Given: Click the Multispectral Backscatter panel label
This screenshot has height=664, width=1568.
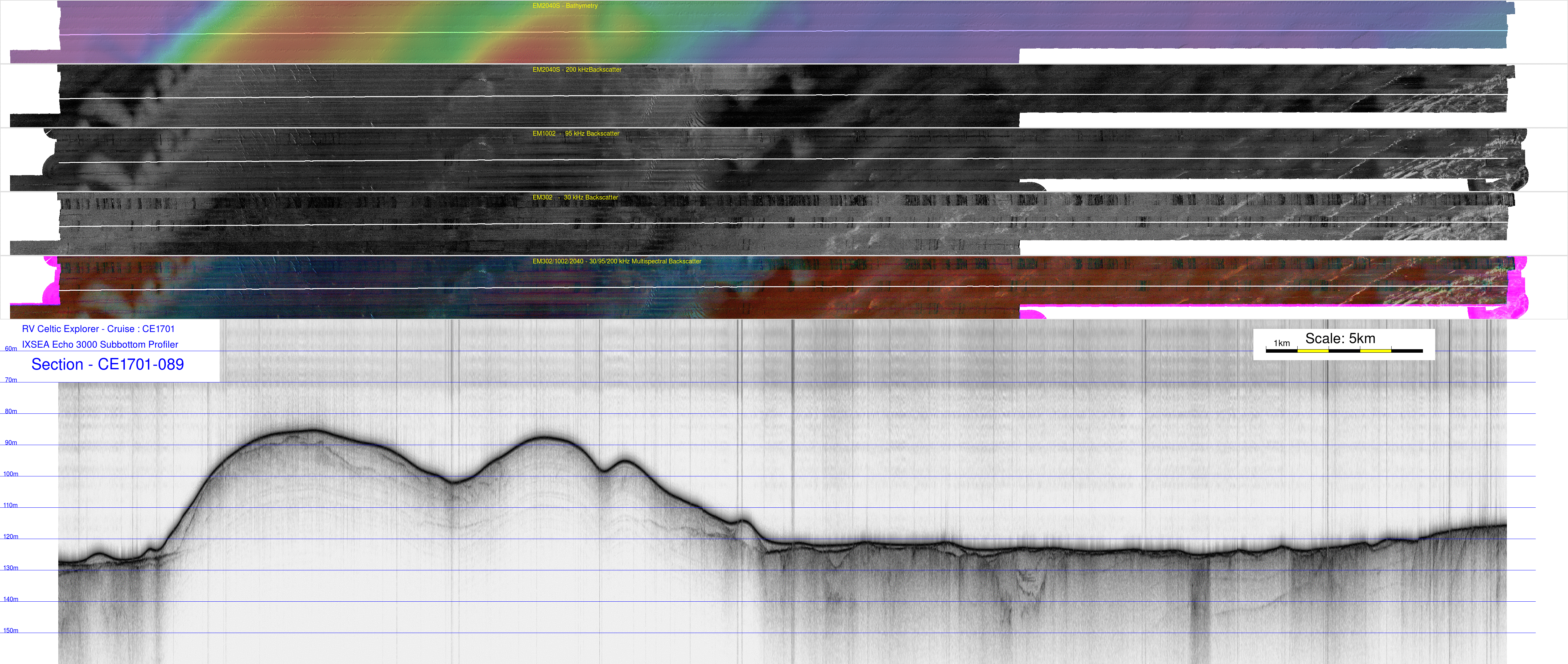Looking at the screenshot, I should click(616, 262).
